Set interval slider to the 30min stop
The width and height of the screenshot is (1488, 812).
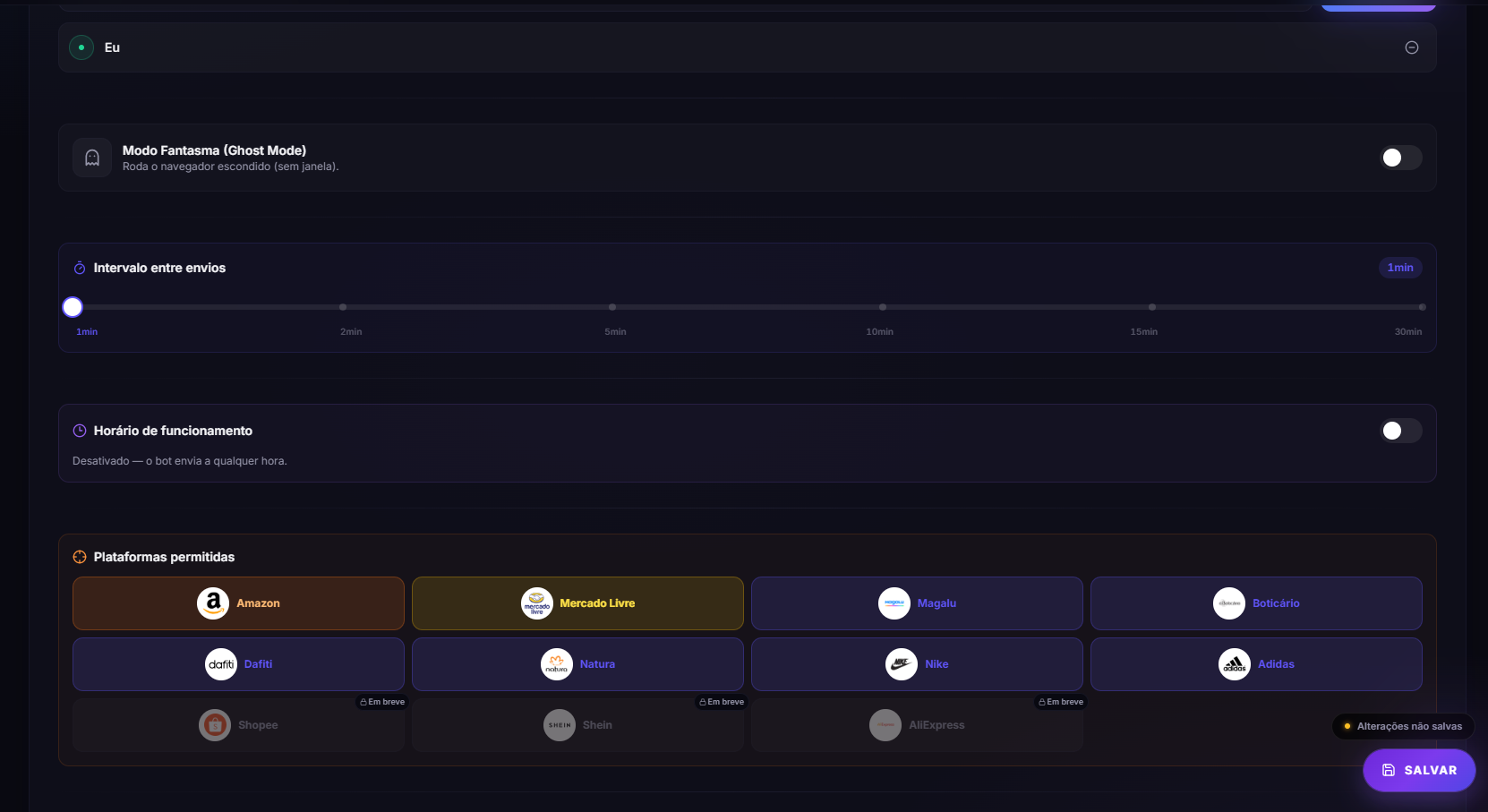coord(1422,307)
